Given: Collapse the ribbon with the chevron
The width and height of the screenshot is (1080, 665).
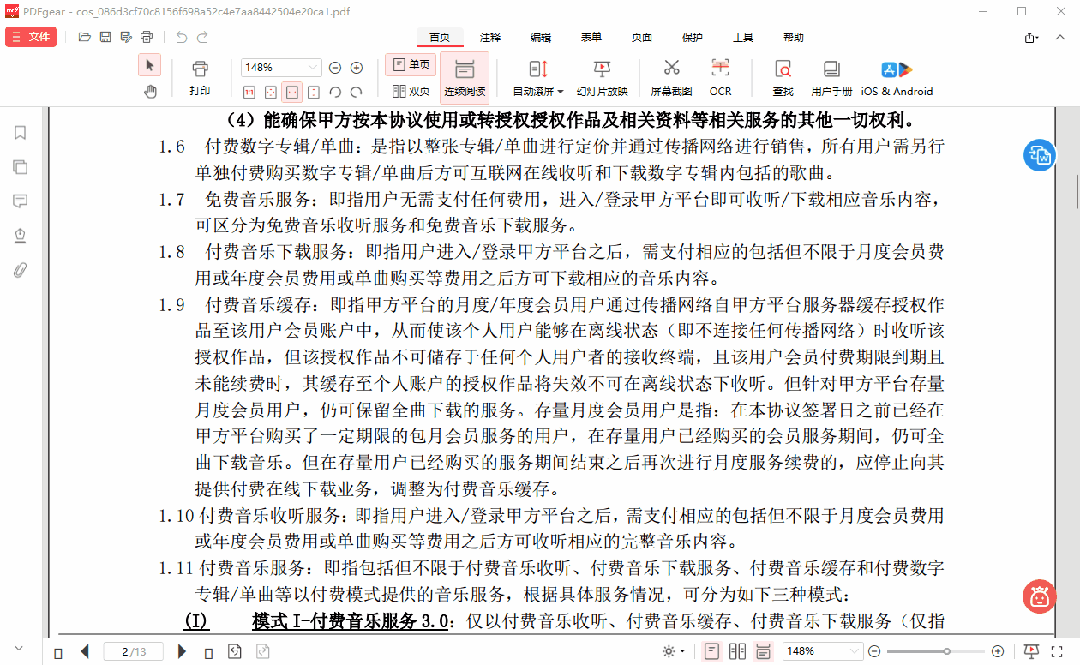Looking at the screenshot, I should point(1060,37).
